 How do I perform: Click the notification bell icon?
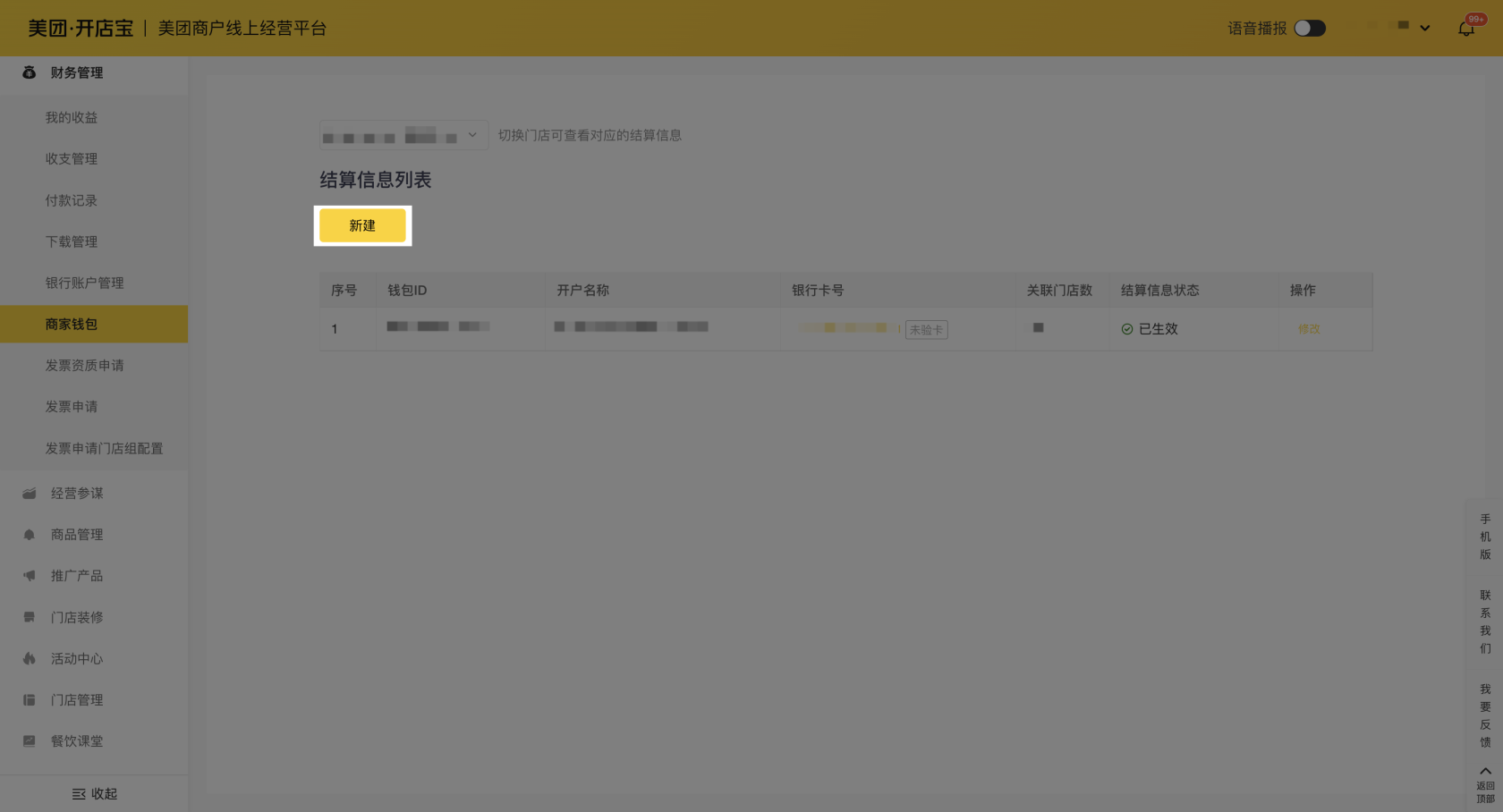[x=1465, y=29]
